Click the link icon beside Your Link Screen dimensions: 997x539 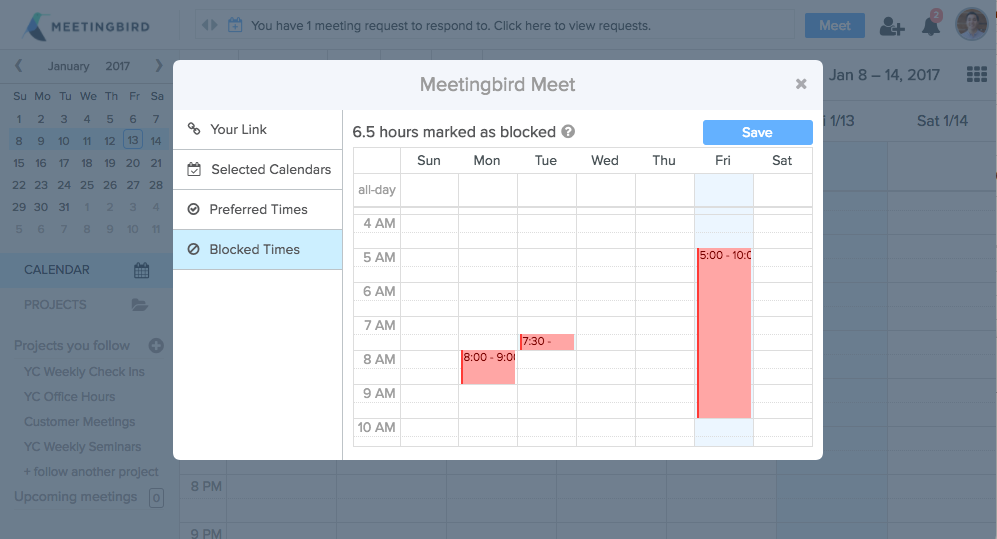194,129
